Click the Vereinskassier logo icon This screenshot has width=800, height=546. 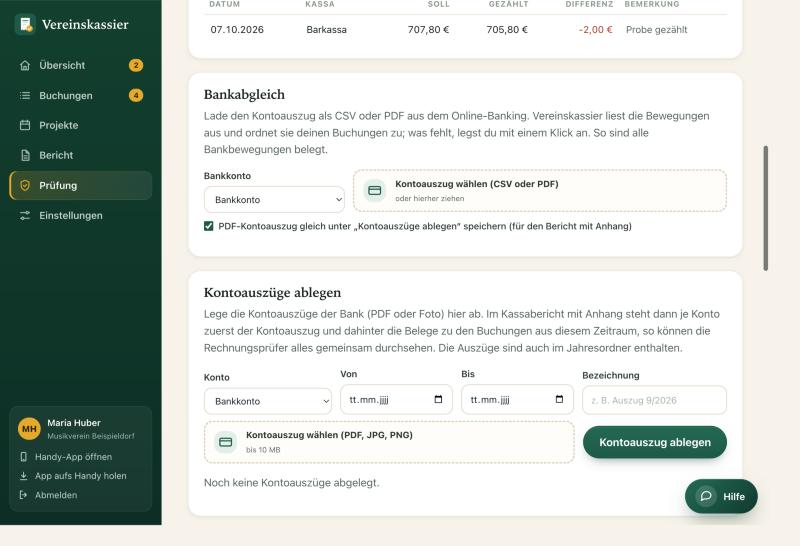pyautogui.click(x=25, y=24)
